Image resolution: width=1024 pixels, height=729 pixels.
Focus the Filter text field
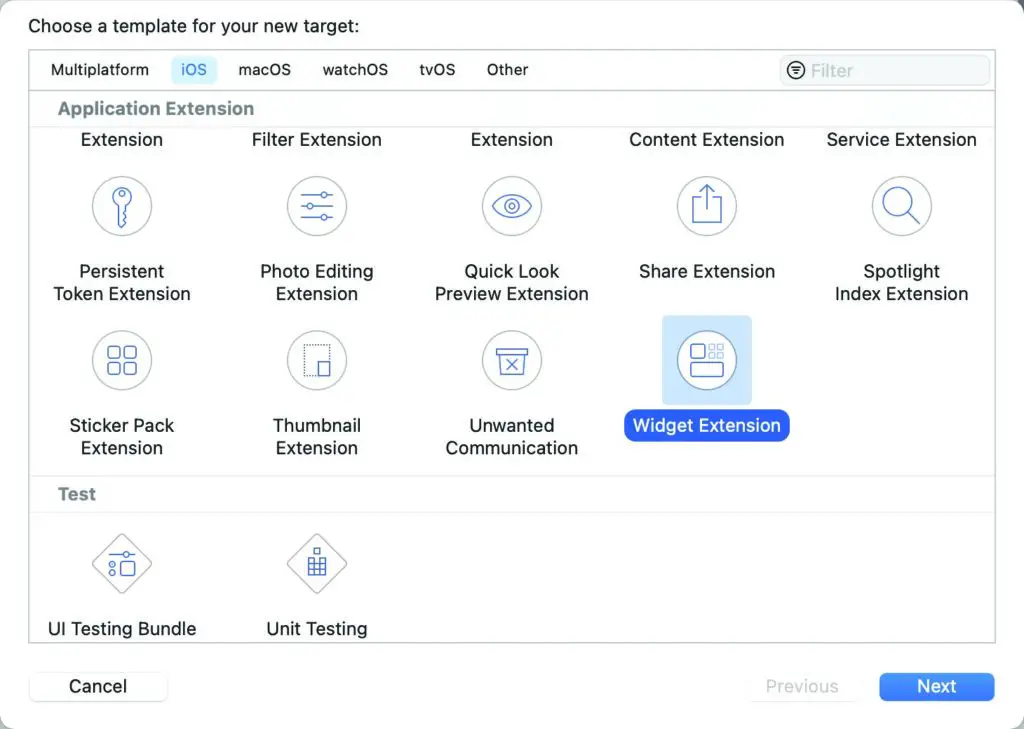[x=895, y=71]
